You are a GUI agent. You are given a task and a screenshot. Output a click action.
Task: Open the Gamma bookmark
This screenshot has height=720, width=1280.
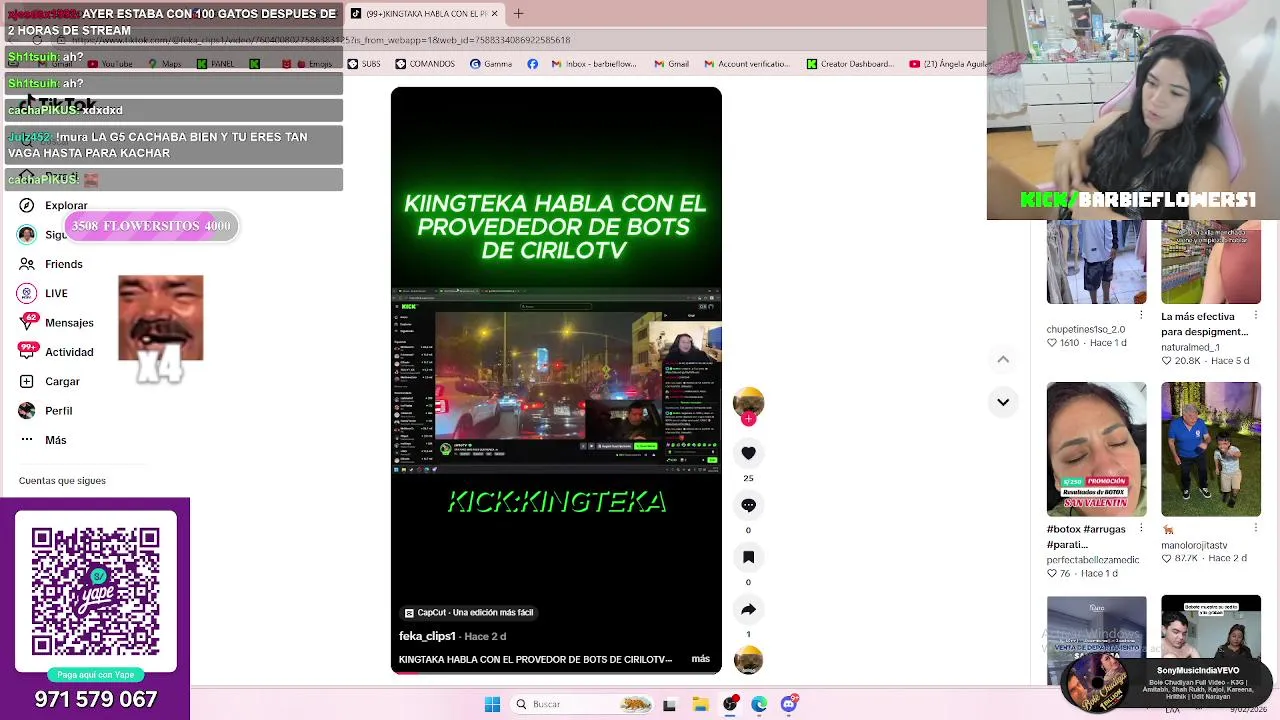coord(490,64)
